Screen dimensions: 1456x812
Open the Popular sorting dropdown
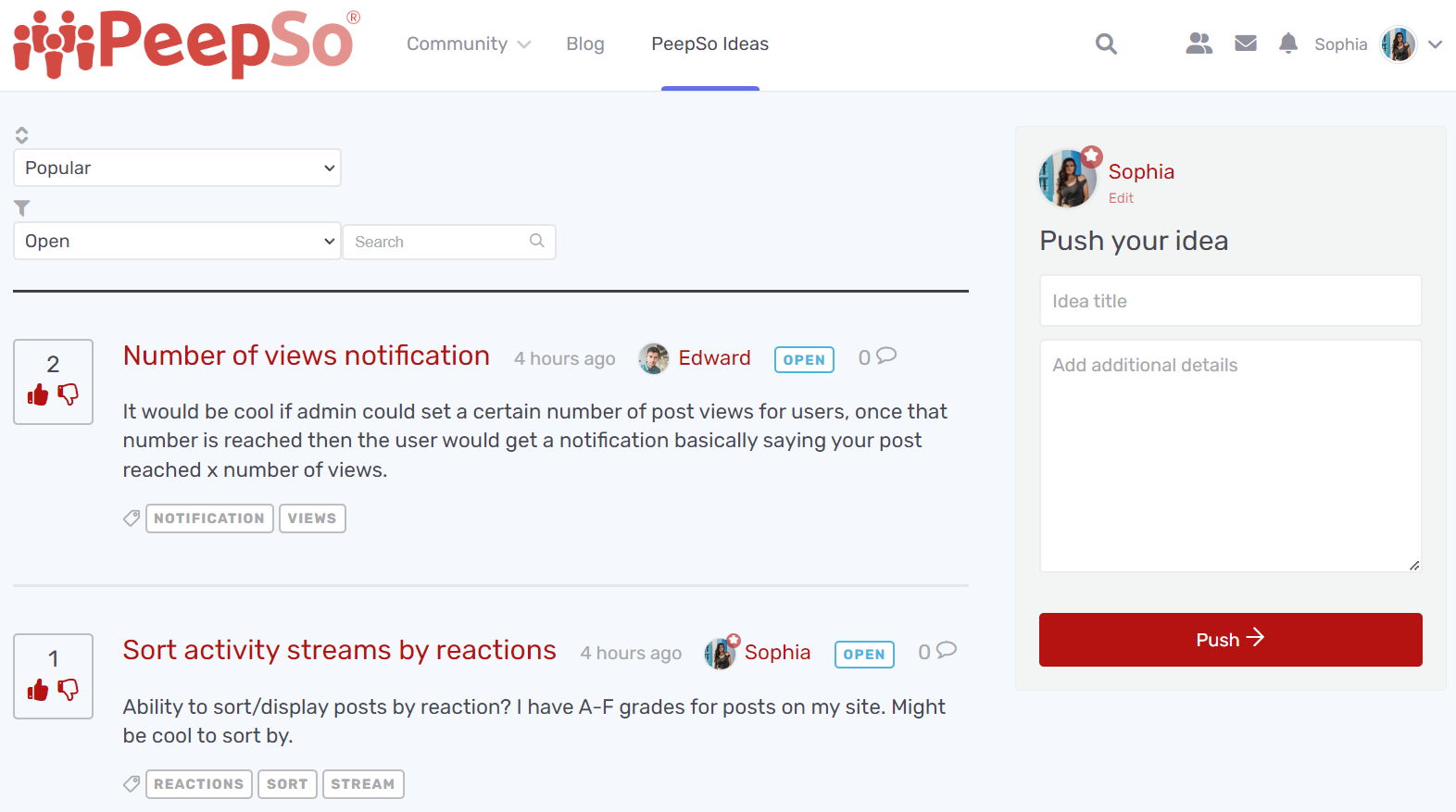click(x=176, y=168)
